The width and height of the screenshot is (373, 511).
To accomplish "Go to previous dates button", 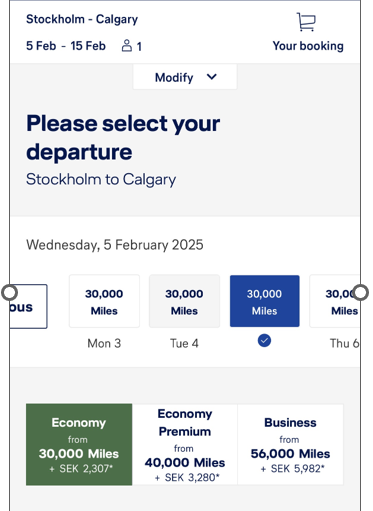I will [x=28, y=306].
